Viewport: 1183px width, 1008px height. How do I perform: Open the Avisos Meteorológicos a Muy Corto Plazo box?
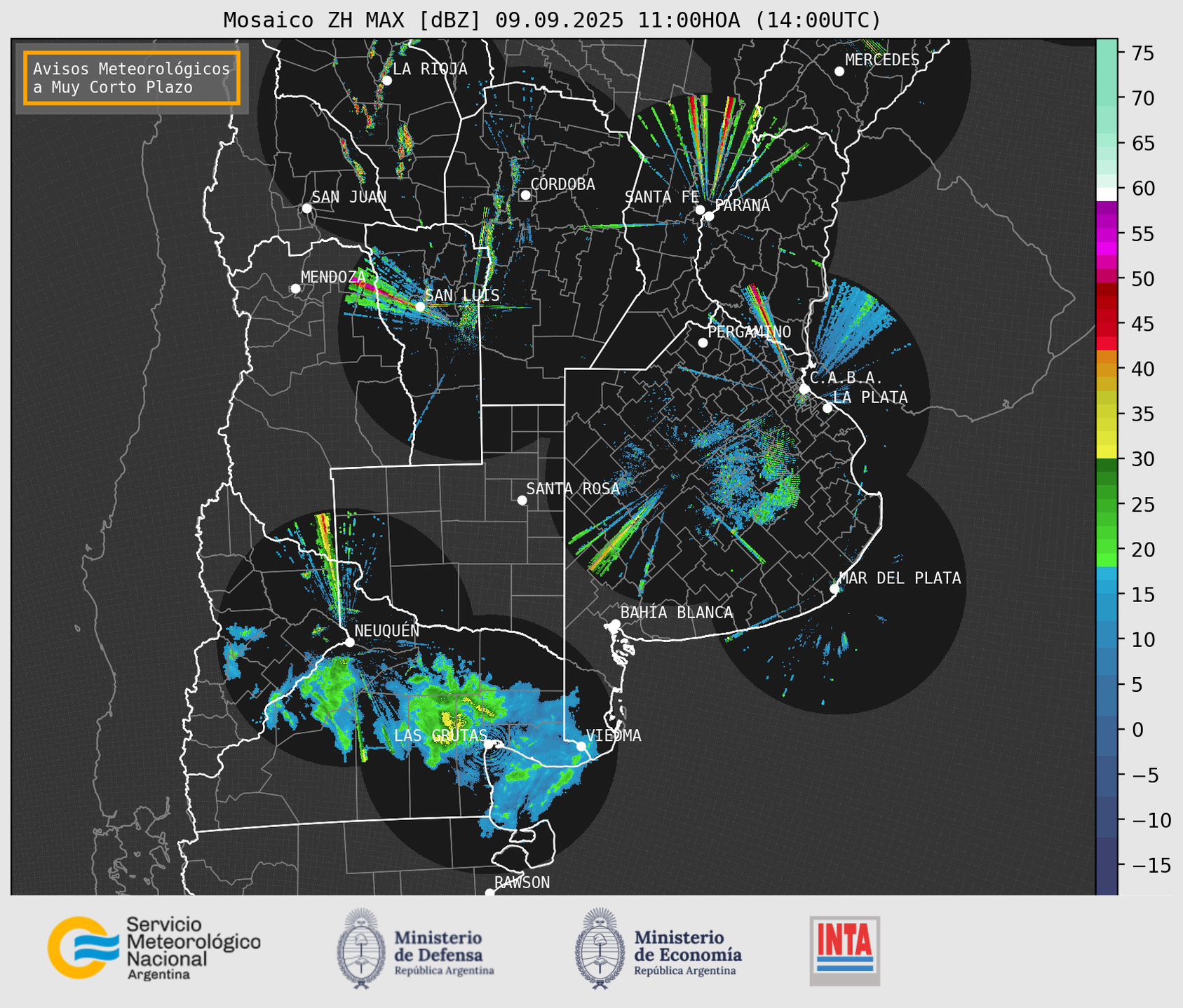tap(132, 78)
